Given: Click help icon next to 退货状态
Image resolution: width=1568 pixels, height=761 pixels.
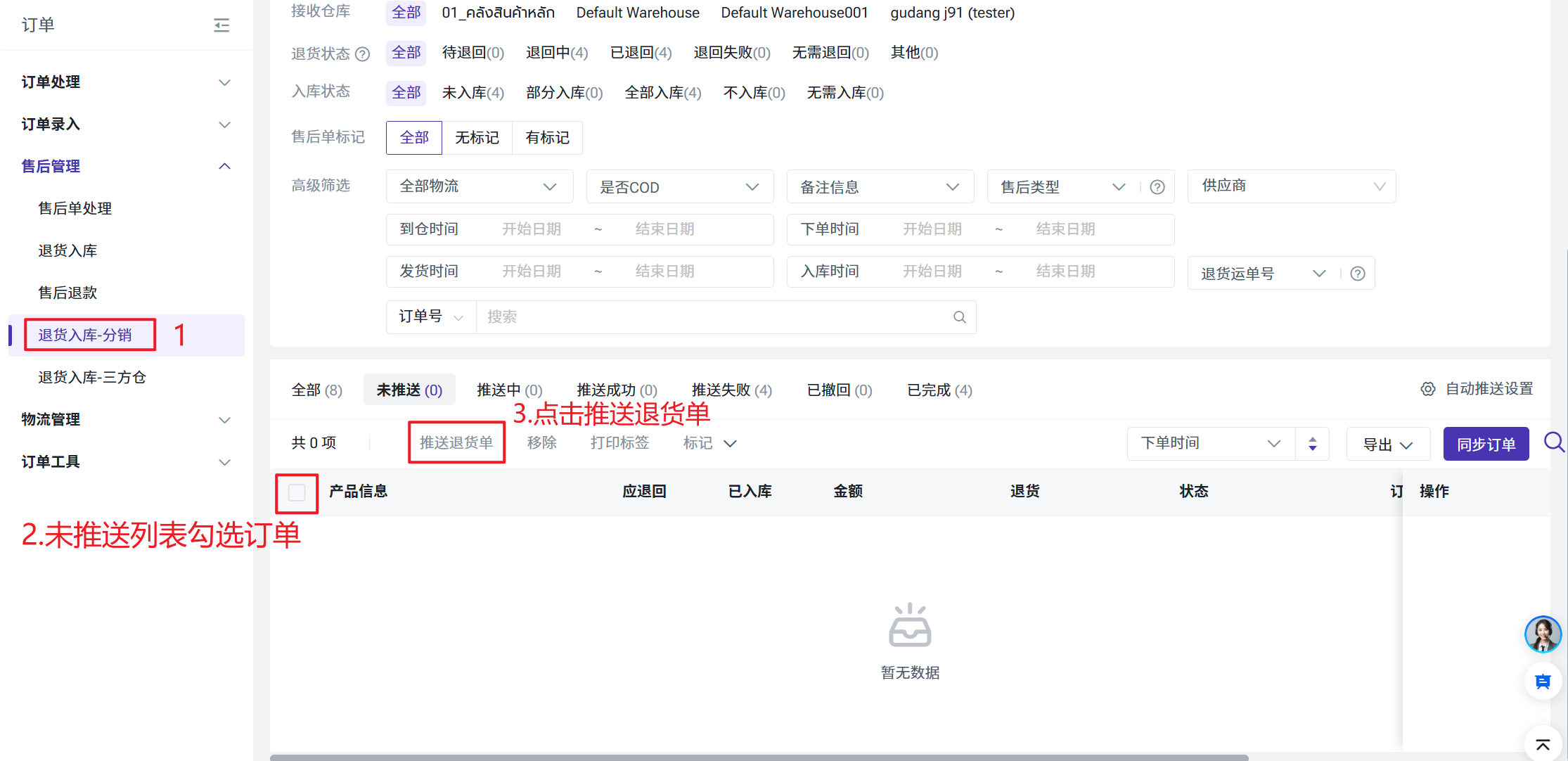Looking at the screenshot, I should coord(363,54).
